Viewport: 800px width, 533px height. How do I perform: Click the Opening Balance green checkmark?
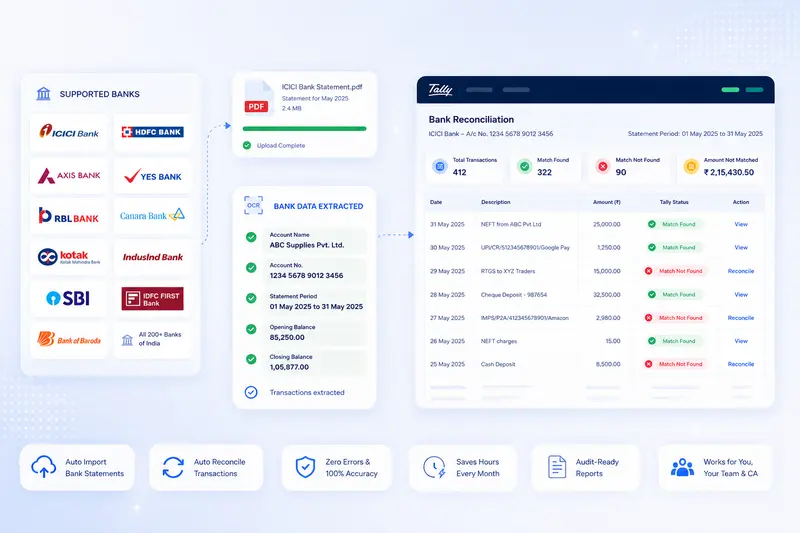251,329
